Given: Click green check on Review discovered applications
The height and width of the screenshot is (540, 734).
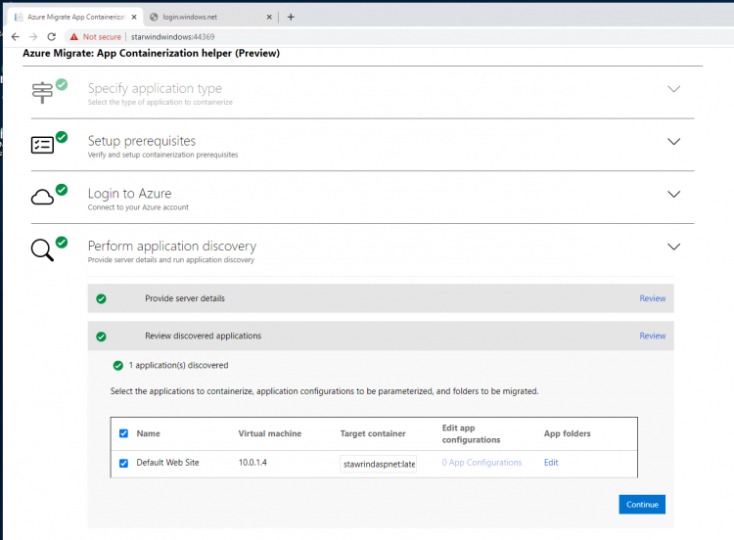Looking at the screenshot, I should (101, 336).
